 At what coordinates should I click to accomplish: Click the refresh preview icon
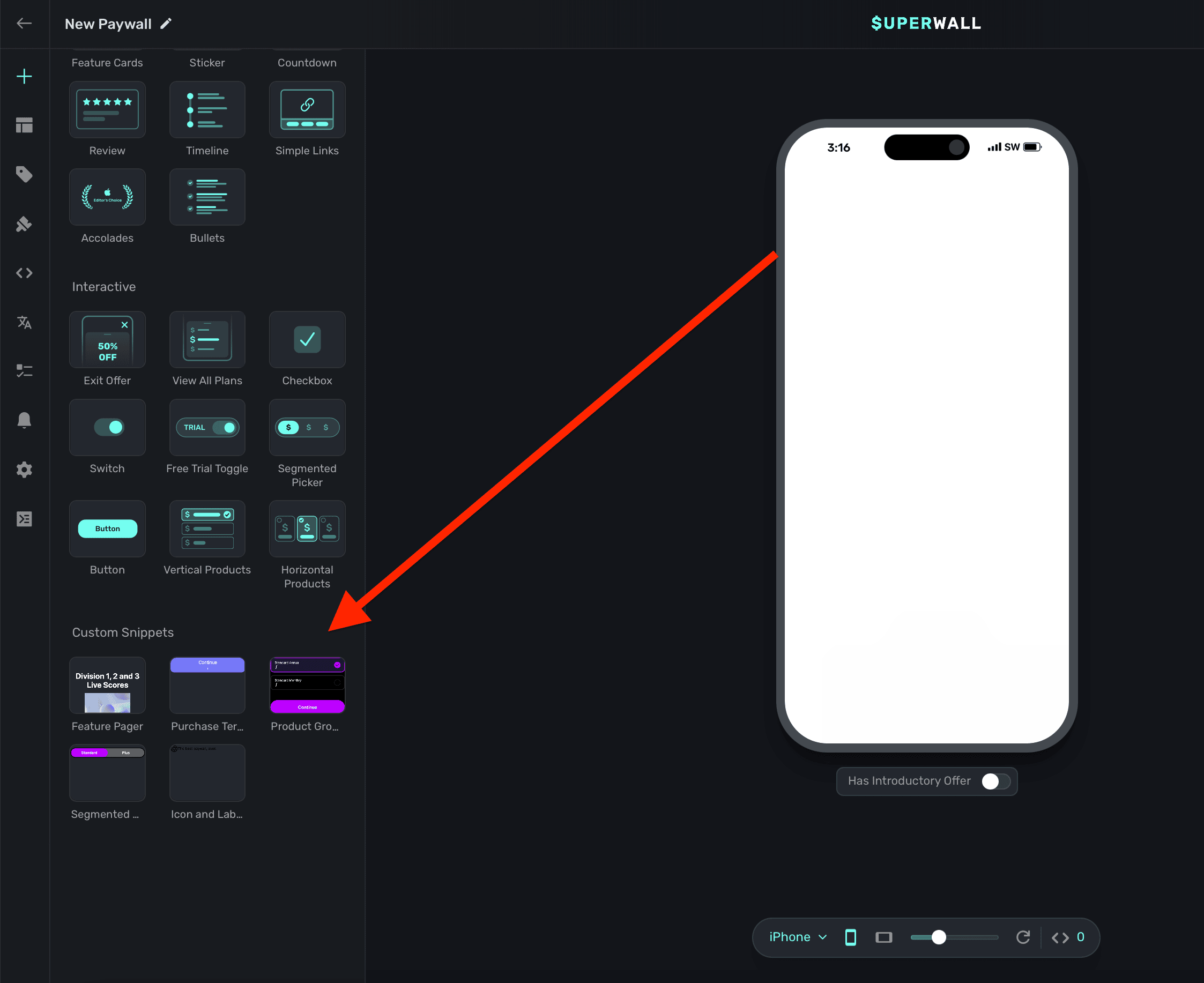pos(1023,937)
